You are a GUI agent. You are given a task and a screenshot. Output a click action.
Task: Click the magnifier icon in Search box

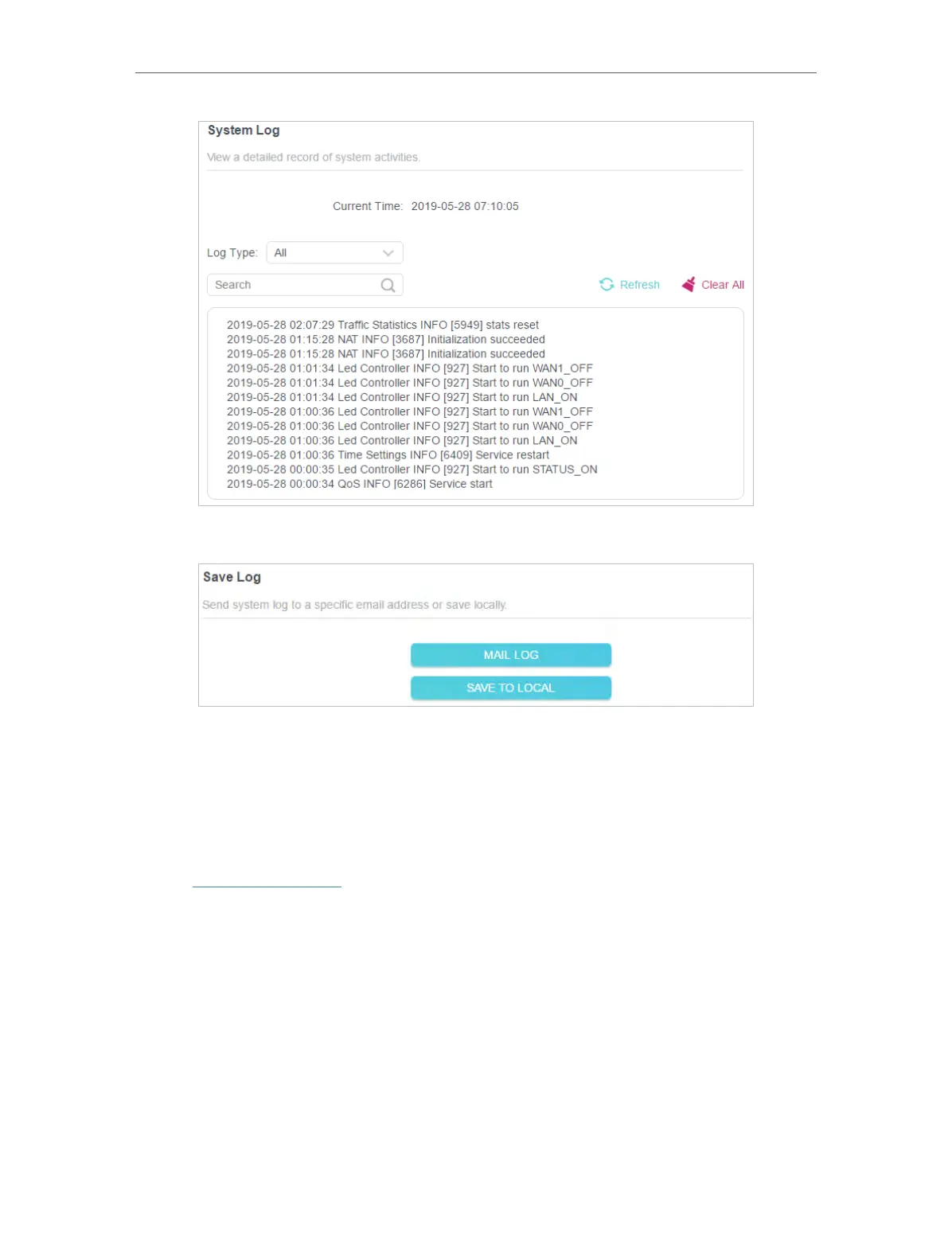[388, 285]
